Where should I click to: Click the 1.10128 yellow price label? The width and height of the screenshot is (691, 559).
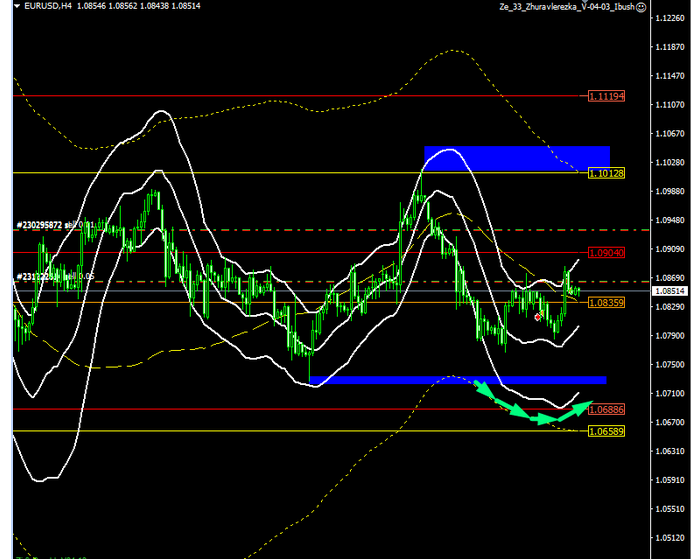point(606,173)
